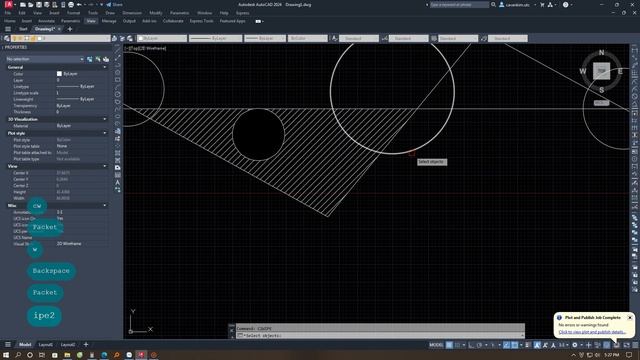The image size is (640, 360).
Task: Open the Modify menu
Action: click(x=156, y=13)
